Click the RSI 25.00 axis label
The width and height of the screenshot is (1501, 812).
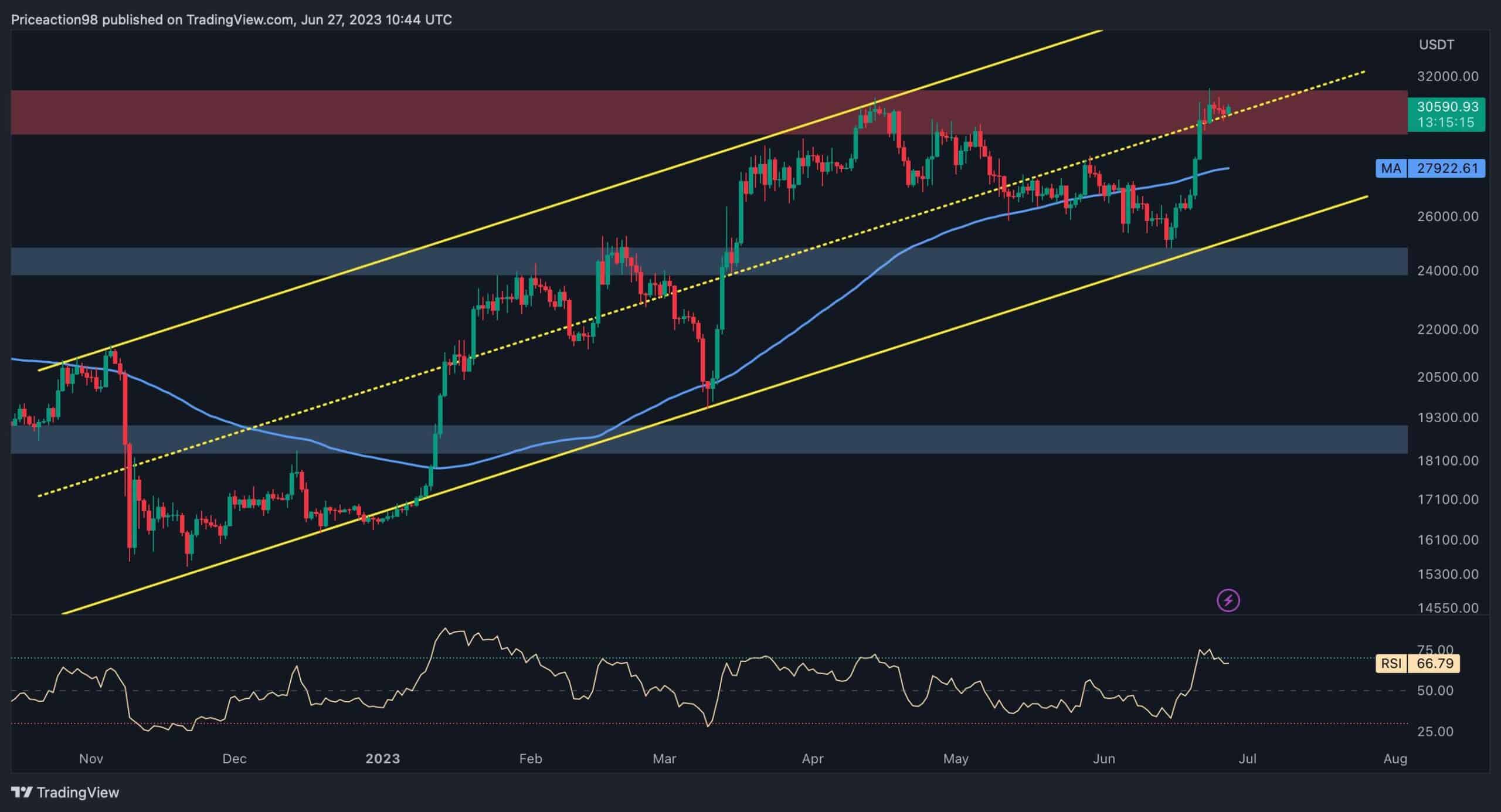pyautogui.click(x=1435, y=732)
